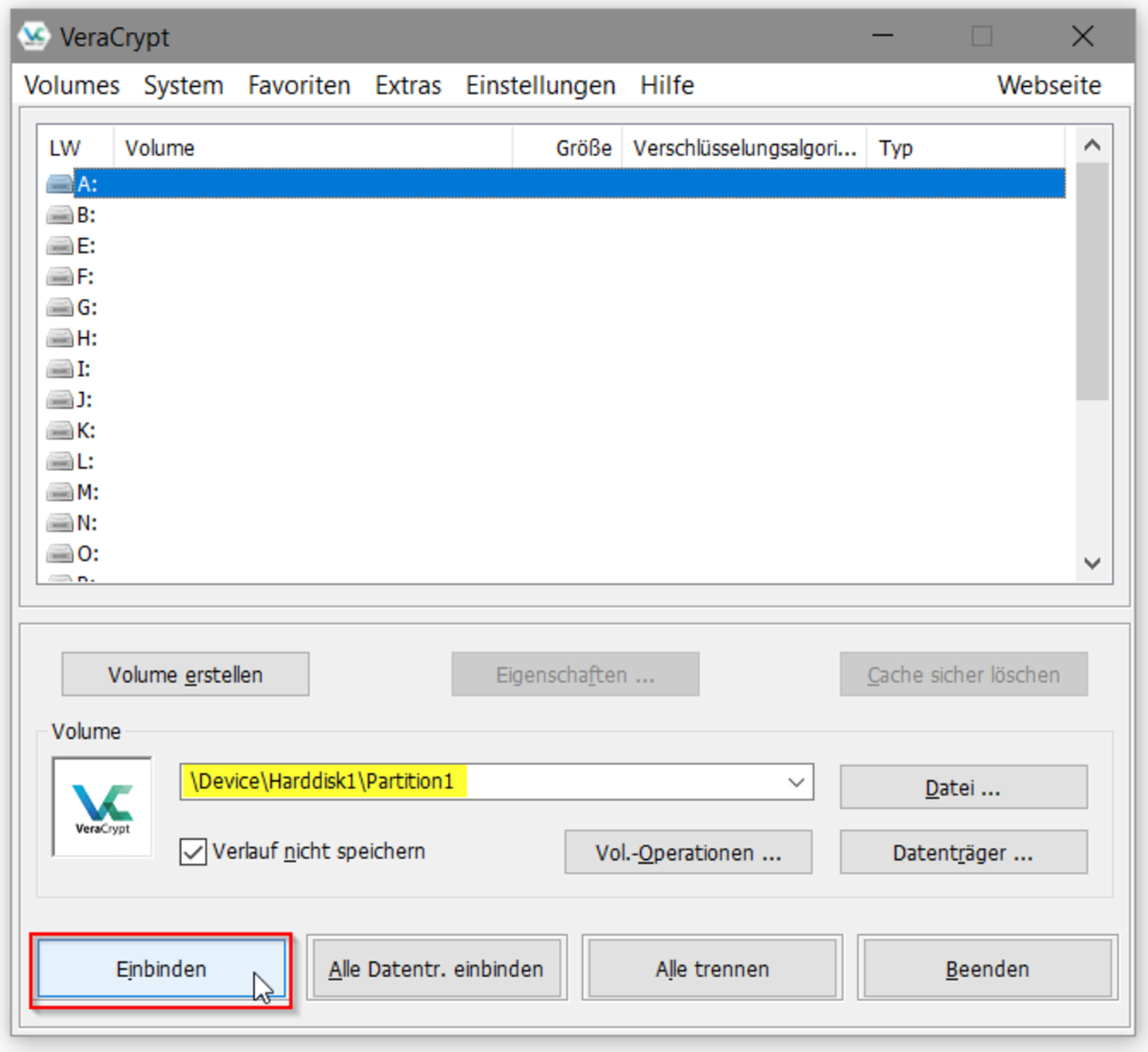
Task: Click the Verschlüsselungsalgori... column header
Action: pos(744,148)
